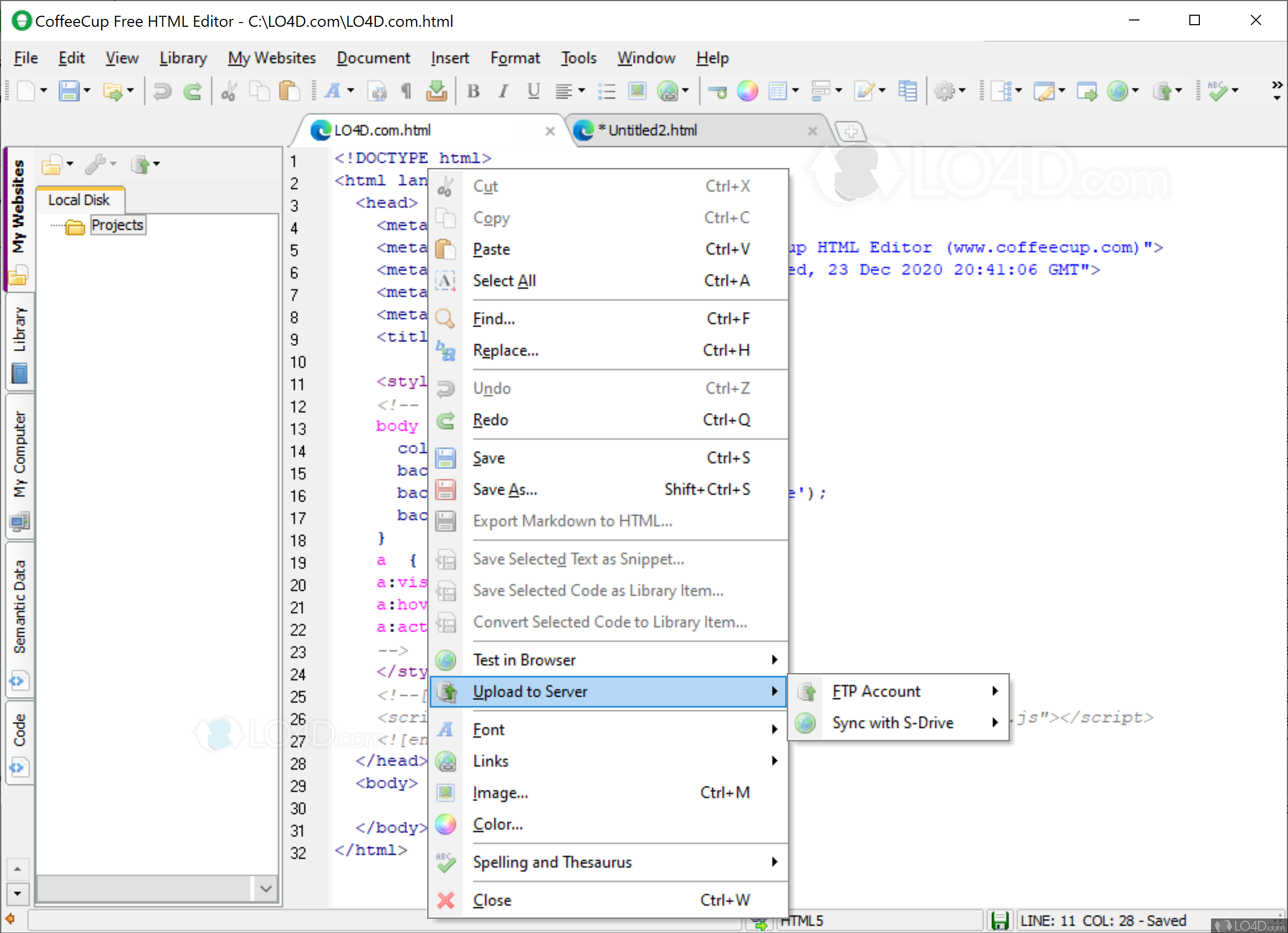Open the color picker wheel in toolbar
Viewport: 1288px width, 933px height.
(747, 91)
